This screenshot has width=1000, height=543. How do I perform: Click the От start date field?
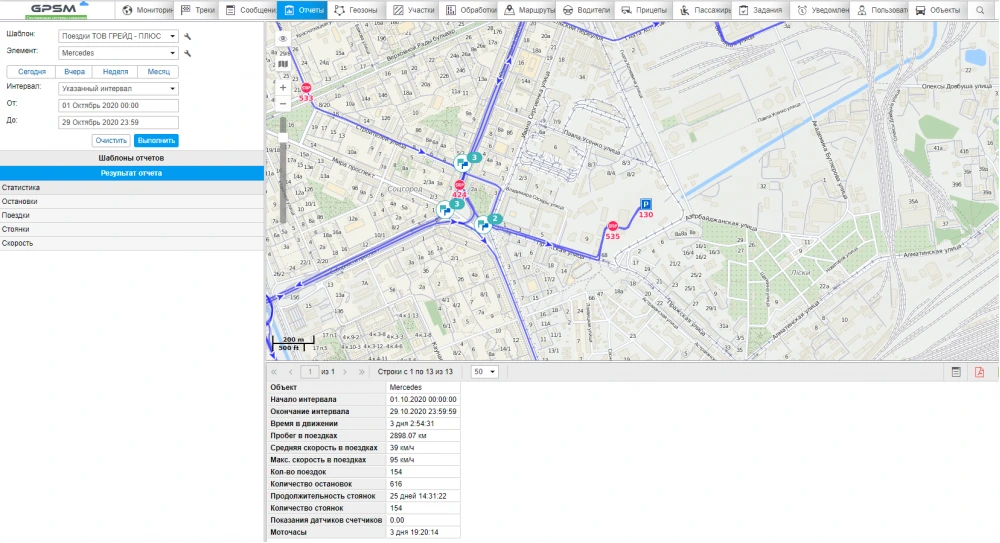pyautogui.click(x=118, y=105)
